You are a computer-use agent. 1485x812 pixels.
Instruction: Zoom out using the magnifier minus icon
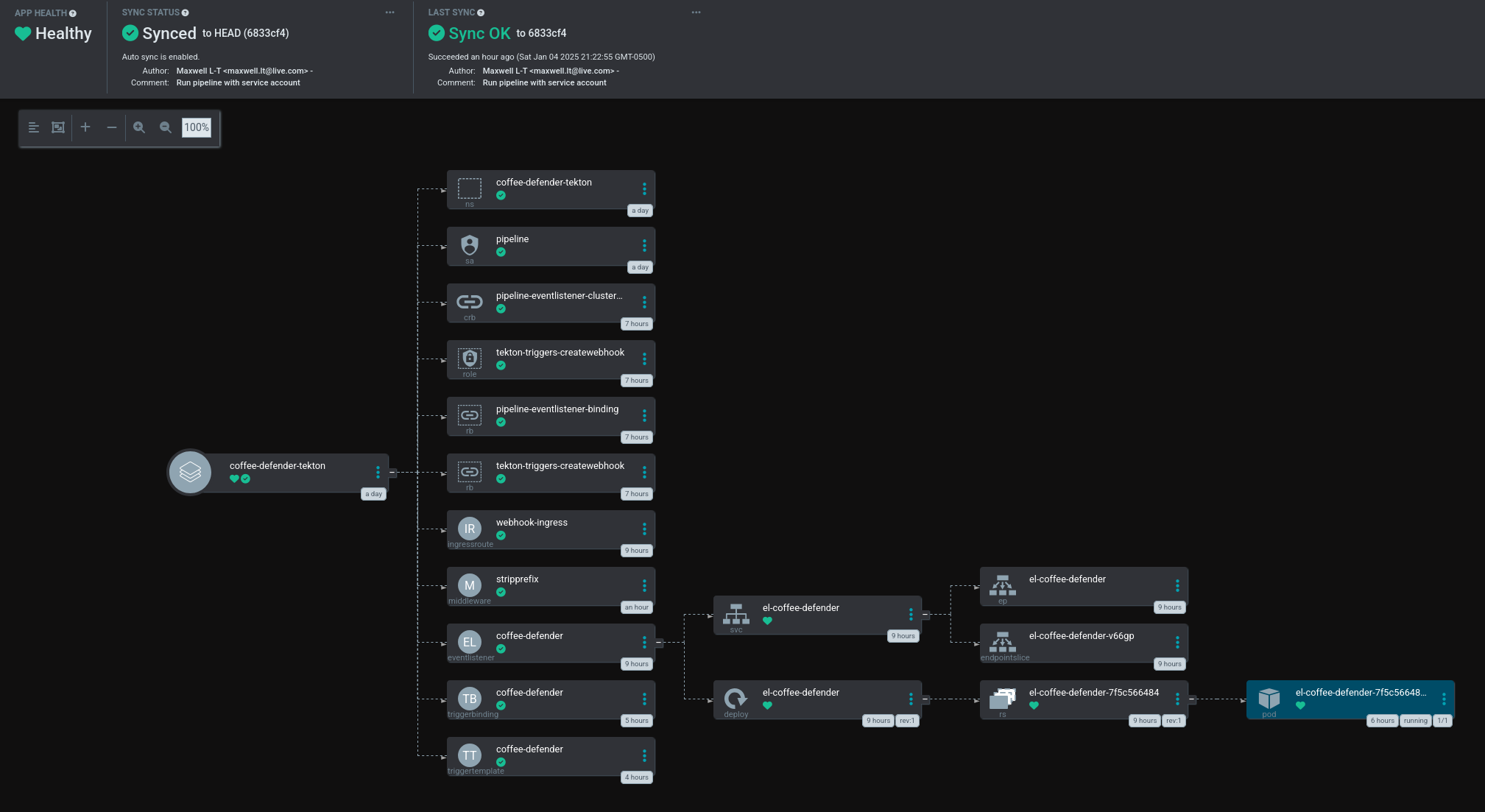click(x=166, y=127)
